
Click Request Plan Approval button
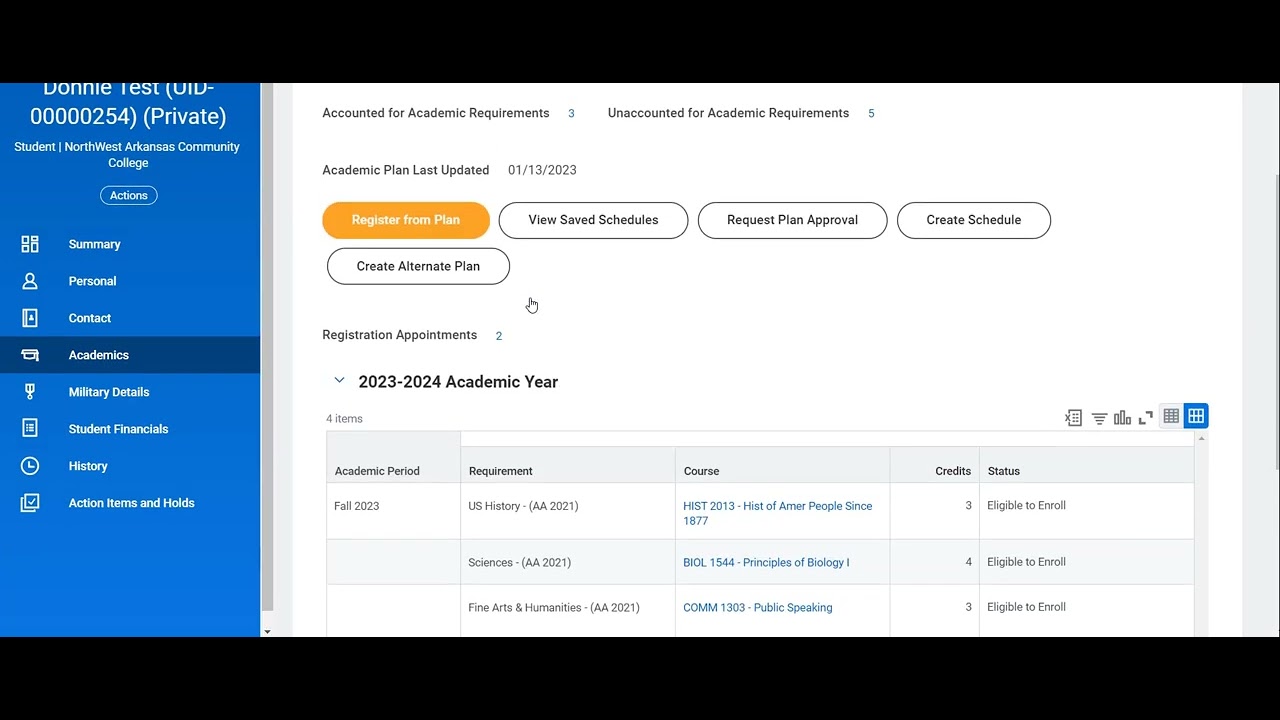pos(792,220)
